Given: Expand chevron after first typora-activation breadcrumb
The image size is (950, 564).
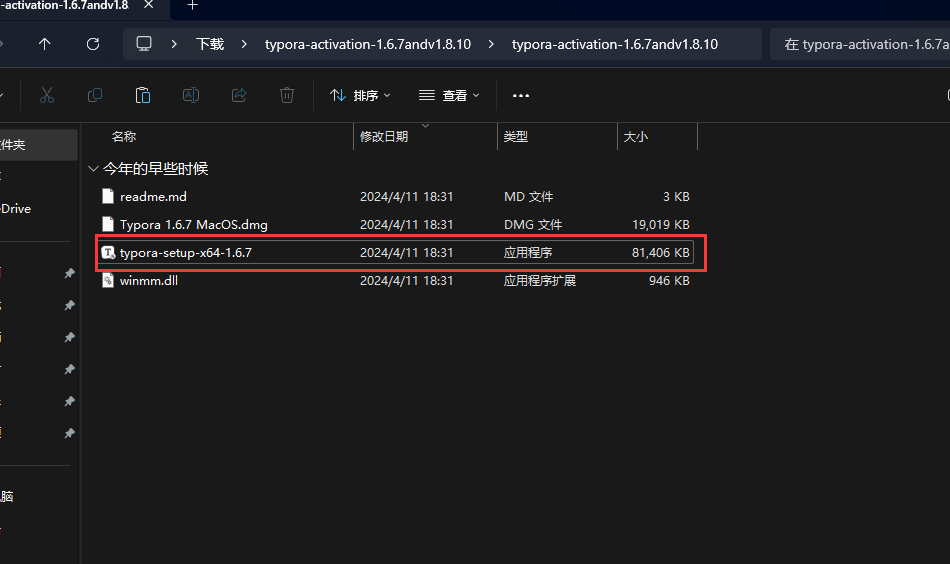Looking at the screenshot, I should click(491, 44).
